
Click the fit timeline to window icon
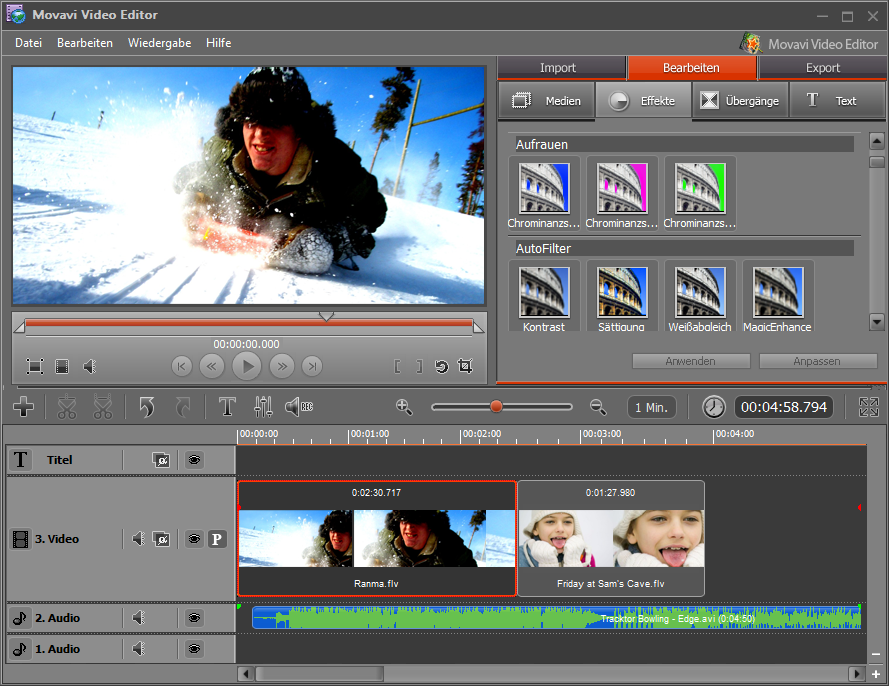(x=867, y=407)
